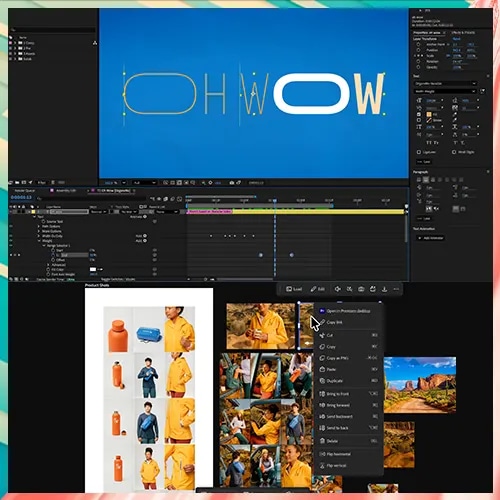Image resolution: width=500 pixels, height=500 pixels.
Task: Switch to the Render Queue tab
Action: click(x=25, y=191)
